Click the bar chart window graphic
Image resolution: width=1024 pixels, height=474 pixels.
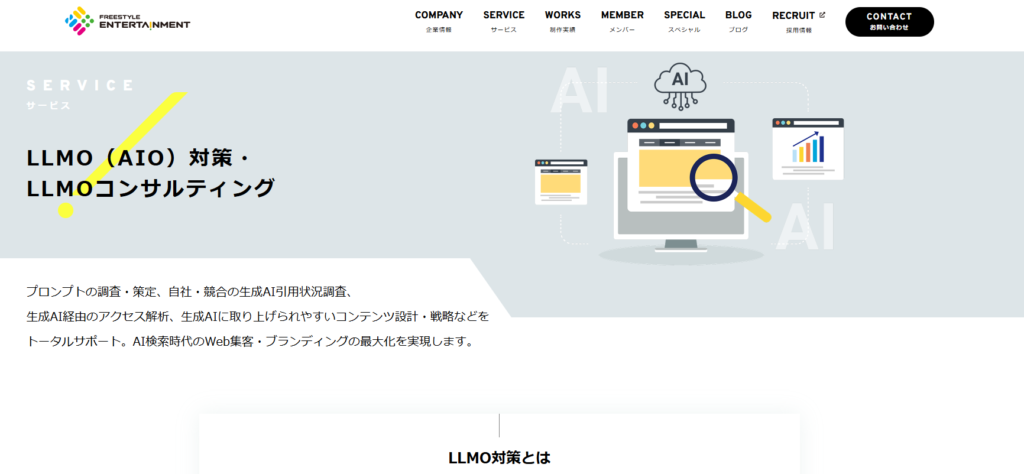(x=808, y=149)
